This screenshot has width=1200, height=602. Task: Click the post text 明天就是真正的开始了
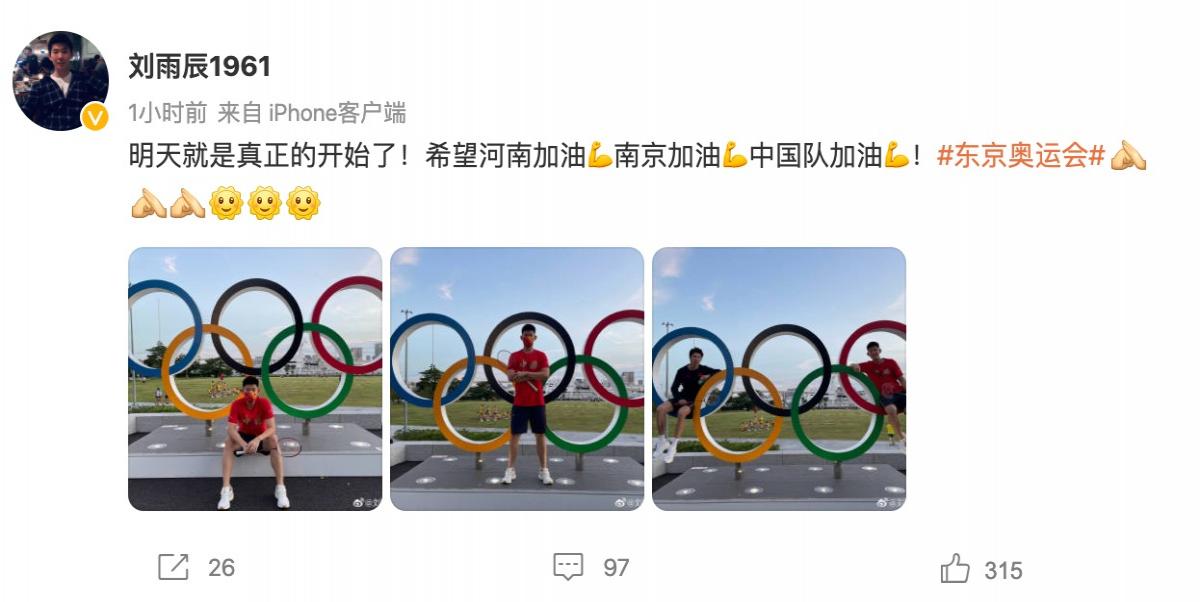[x=263, y=156]
